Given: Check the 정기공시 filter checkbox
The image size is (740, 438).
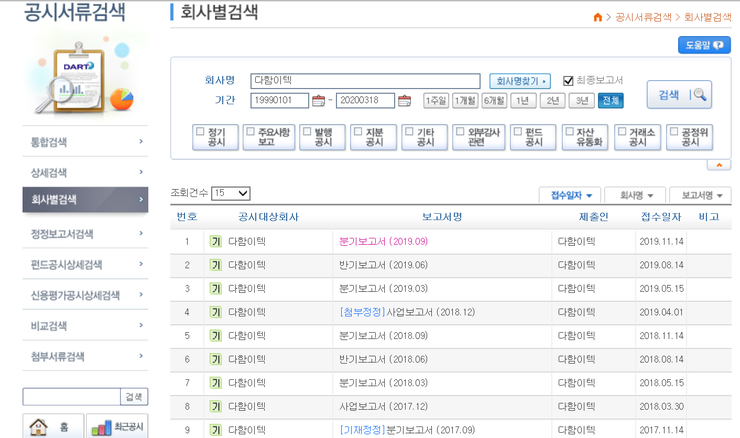Looking at the screenshot, I should [x=200, y=131].
